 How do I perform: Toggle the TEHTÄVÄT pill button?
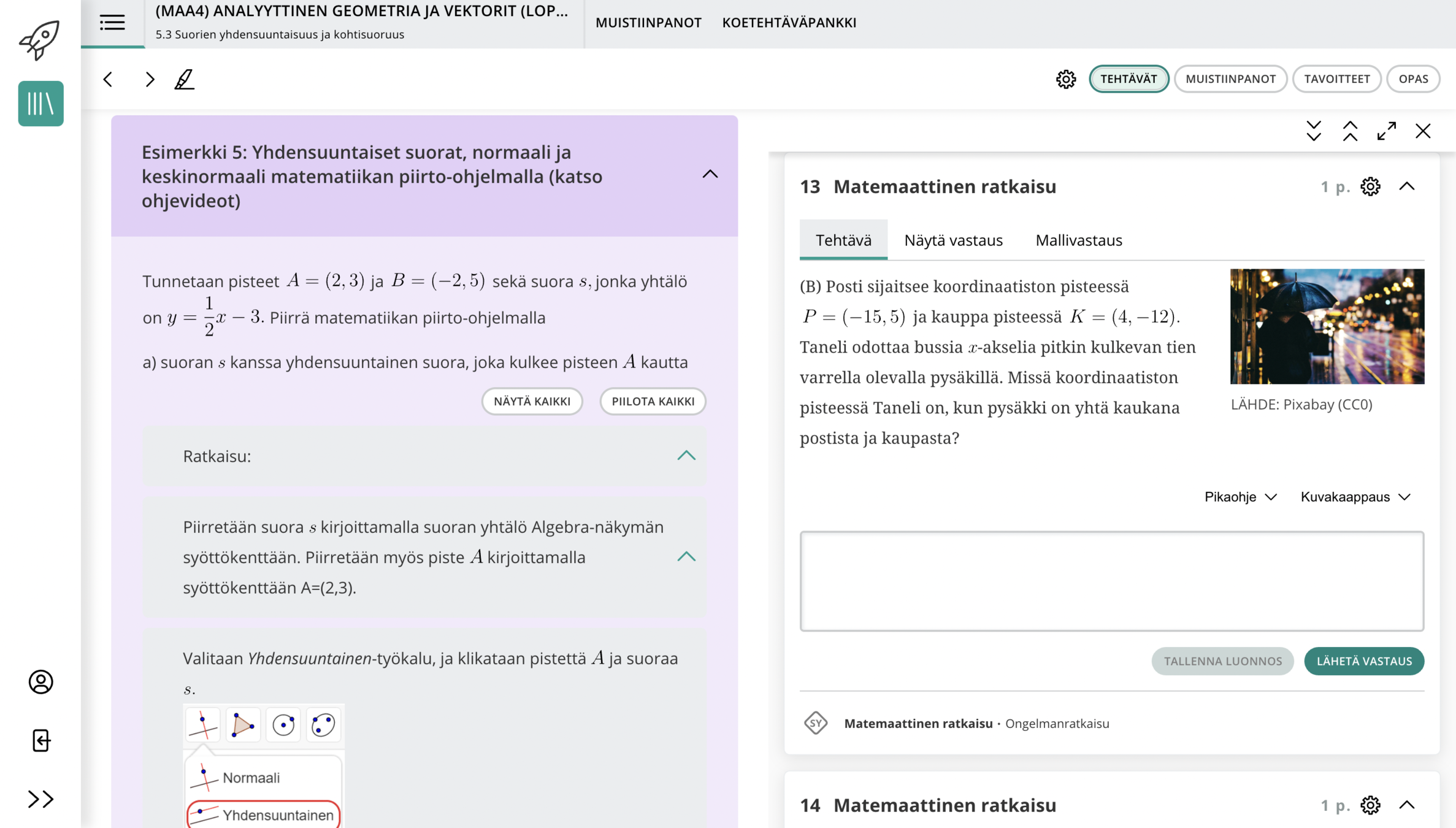tap(1128, 79)
